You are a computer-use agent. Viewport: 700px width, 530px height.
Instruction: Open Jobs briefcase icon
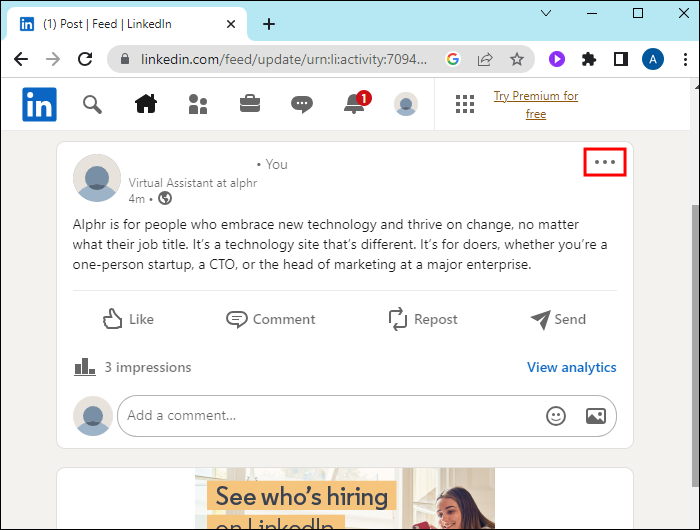click(250, 104)
